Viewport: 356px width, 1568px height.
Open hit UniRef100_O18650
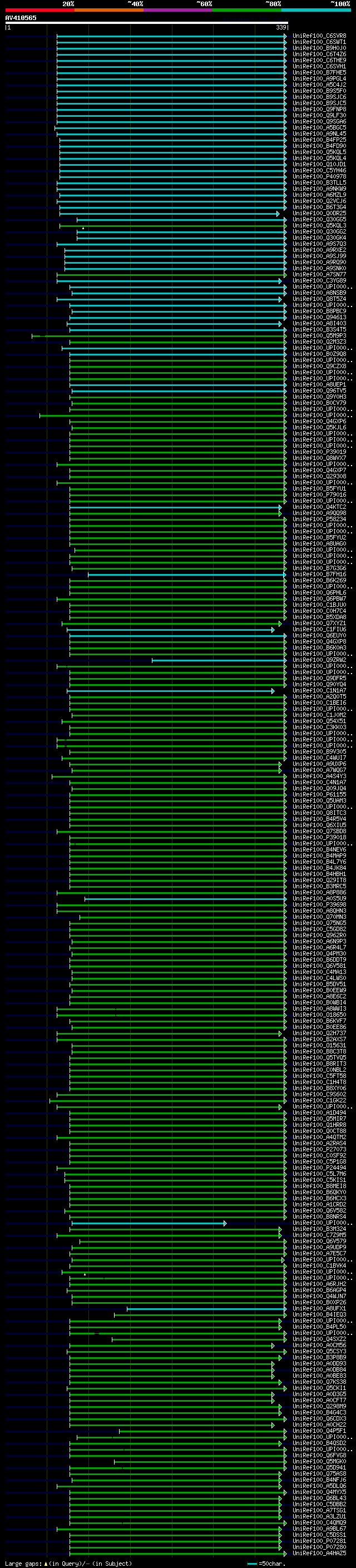pyautogui.click(x=319, y=1015)
